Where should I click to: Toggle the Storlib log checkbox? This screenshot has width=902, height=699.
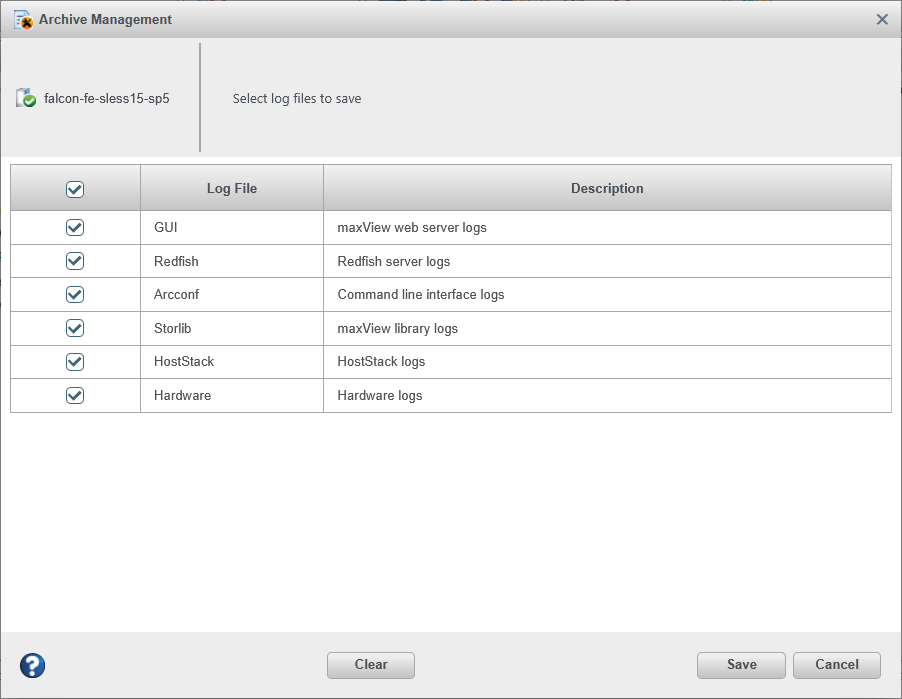point(75,328)
